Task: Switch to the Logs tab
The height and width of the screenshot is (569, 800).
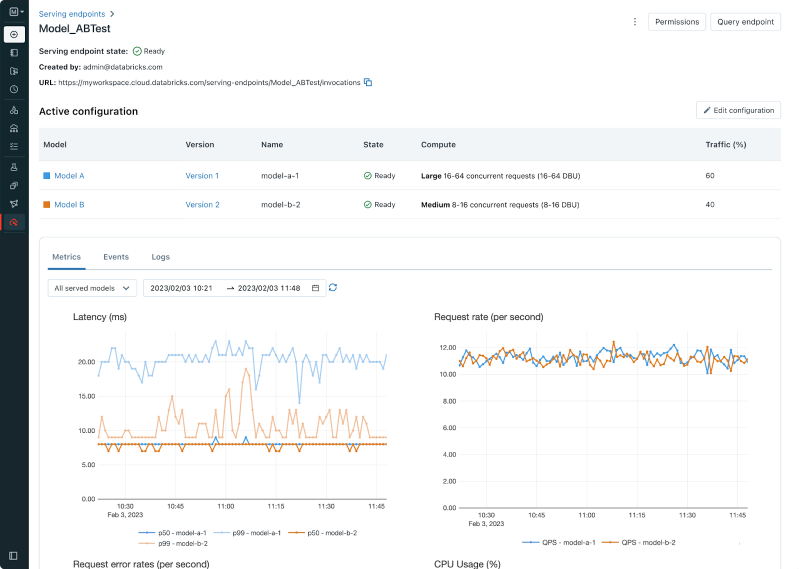Action: (160, 257)
